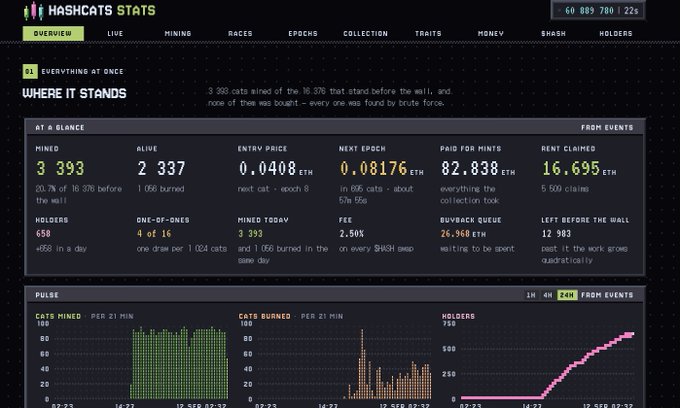The width and height of the screenshot is (680, 408).
Task: Open the Epochs tab
Action: click(x=303, y=33)
